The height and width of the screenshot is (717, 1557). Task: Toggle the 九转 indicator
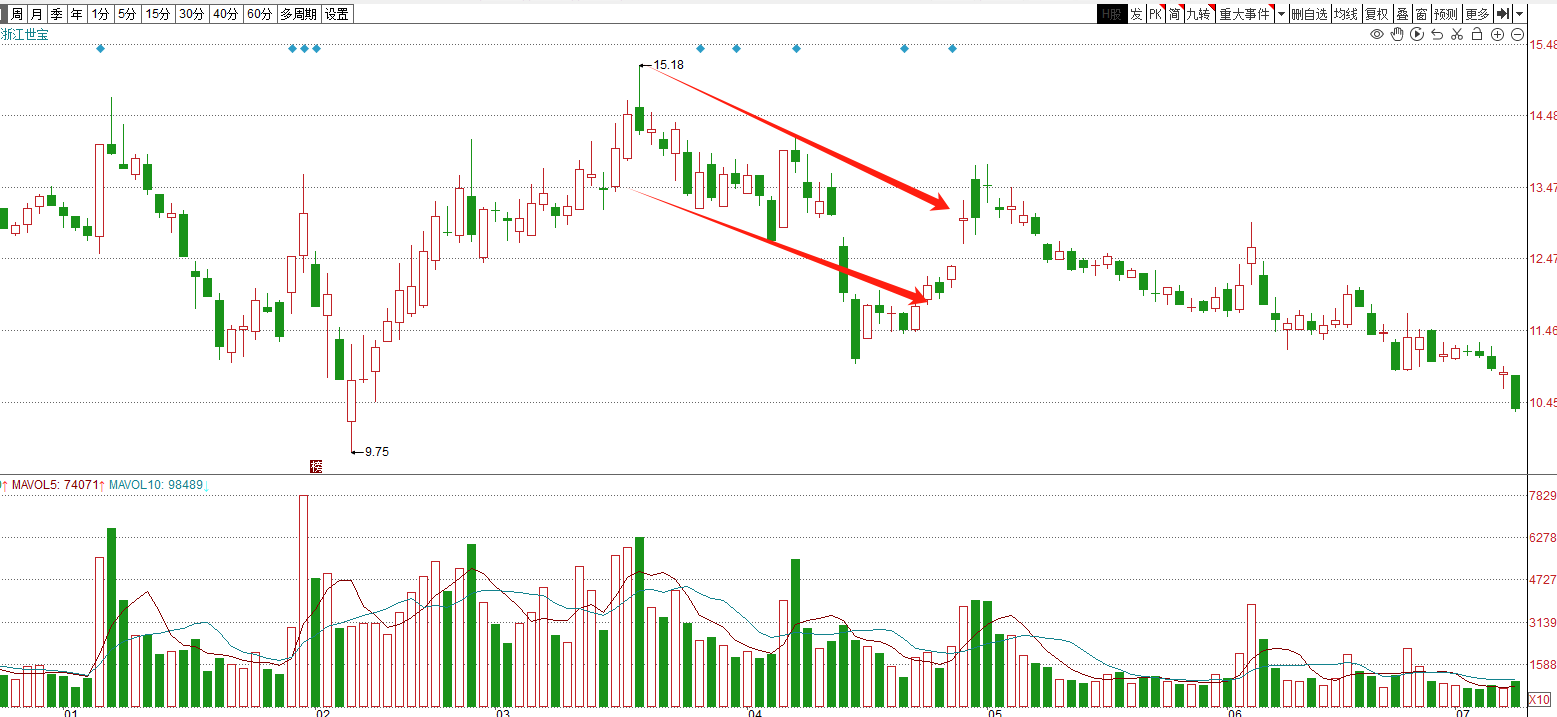pos(1199,14)
